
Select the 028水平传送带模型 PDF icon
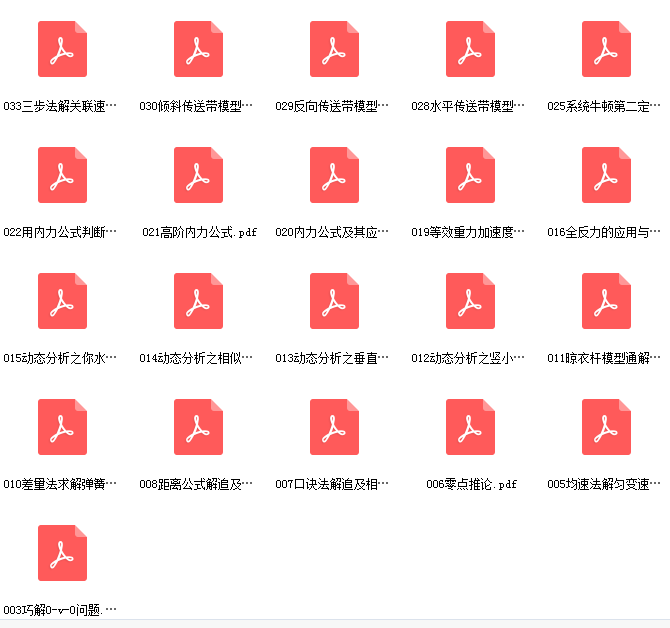pyautogui.click(x=470, y=49)
